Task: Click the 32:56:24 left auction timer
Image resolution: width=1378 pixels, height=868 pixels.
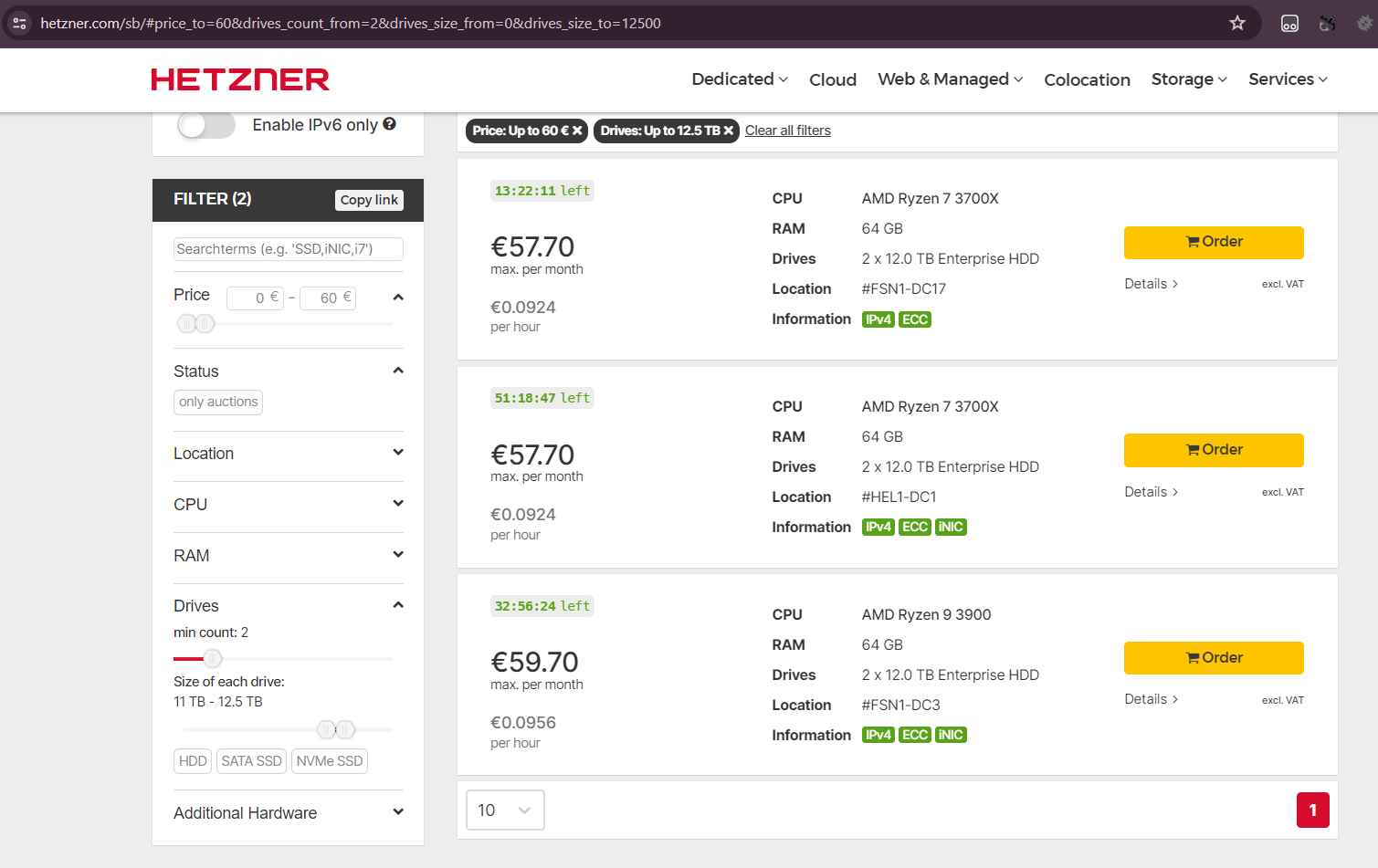Action: coord(542,606)
